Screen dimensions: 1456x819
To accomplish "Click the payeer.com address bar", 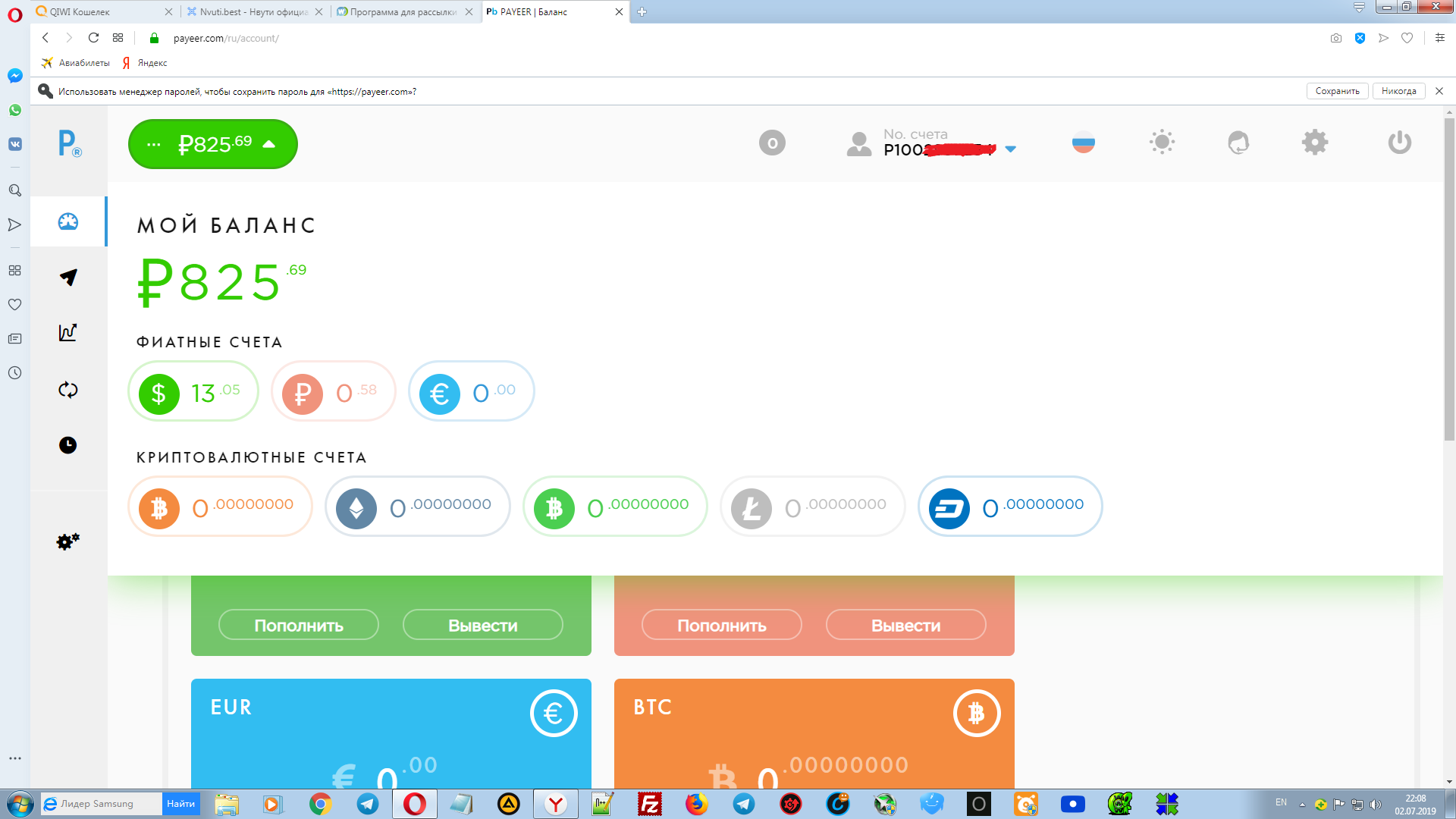I will pyautogui.click(x=225, y=38).
